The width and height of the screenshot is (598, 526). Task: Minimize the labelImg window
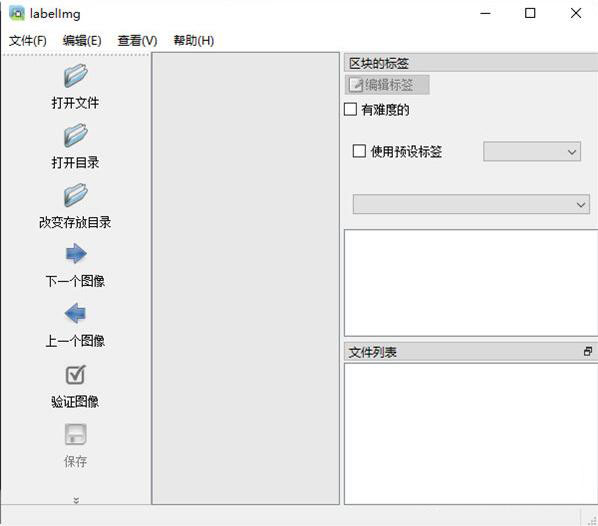485,13
